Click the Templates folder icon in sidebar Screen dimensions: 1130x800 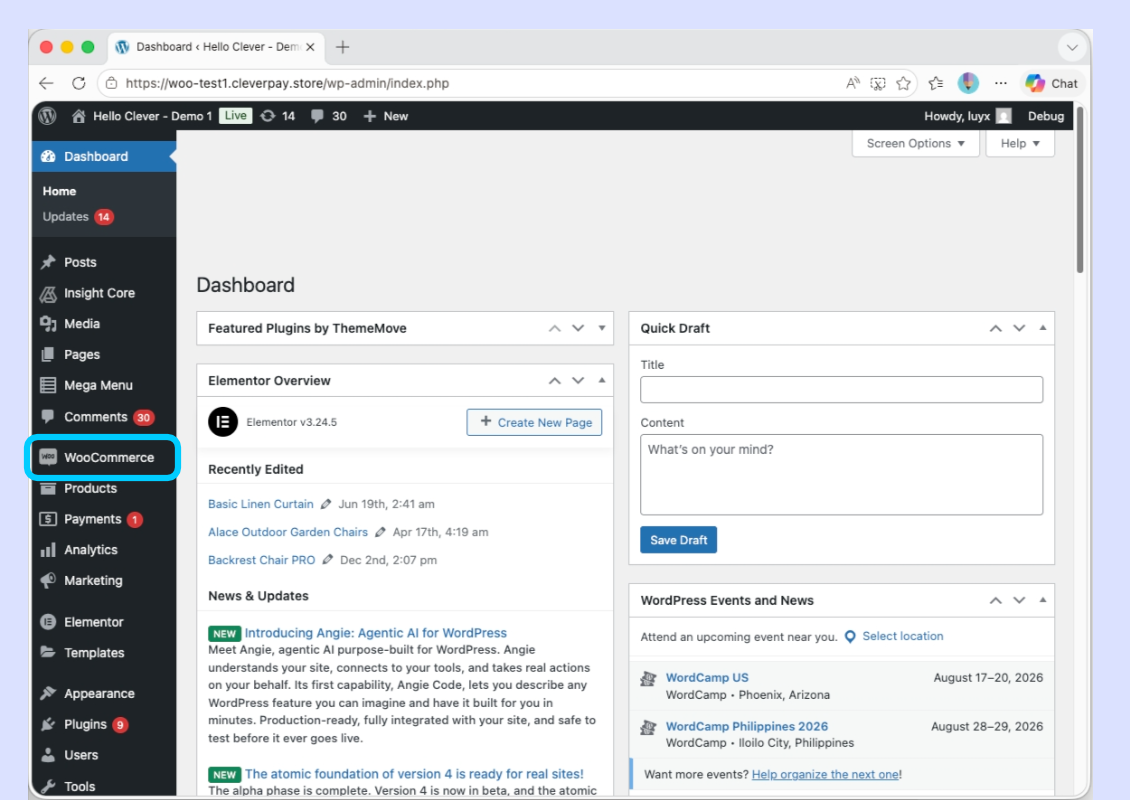coord(48,652)
